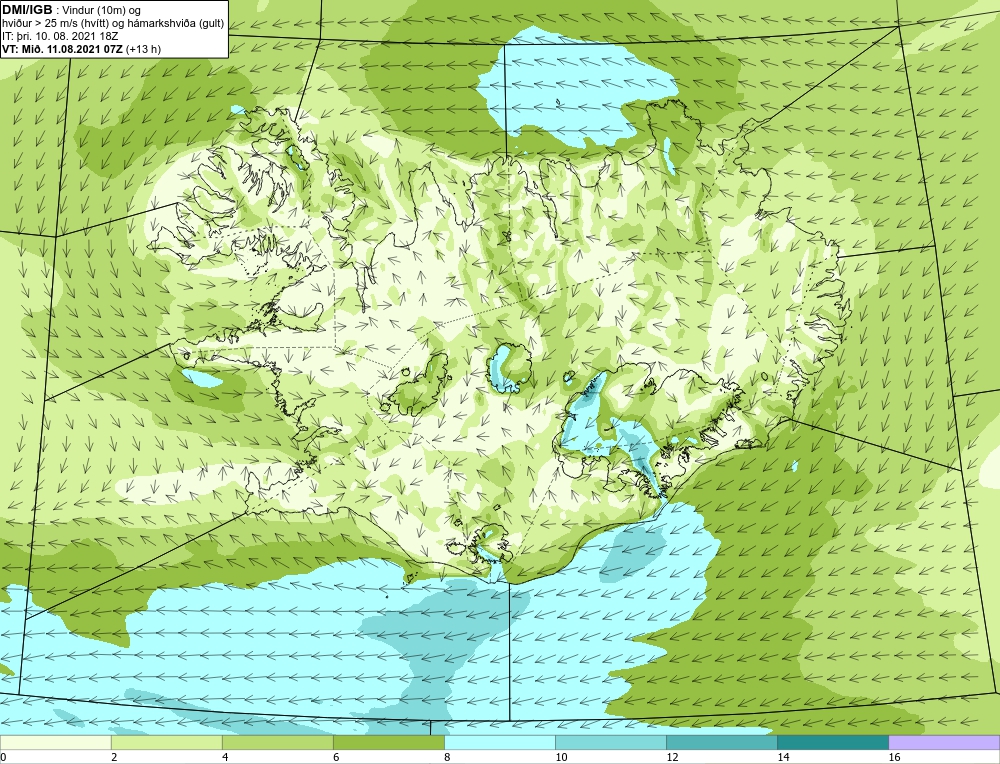Screen dimensions: 1000x764
Task: Click the 6–8 m/s dark green swatch
Action: click(388, 742)
